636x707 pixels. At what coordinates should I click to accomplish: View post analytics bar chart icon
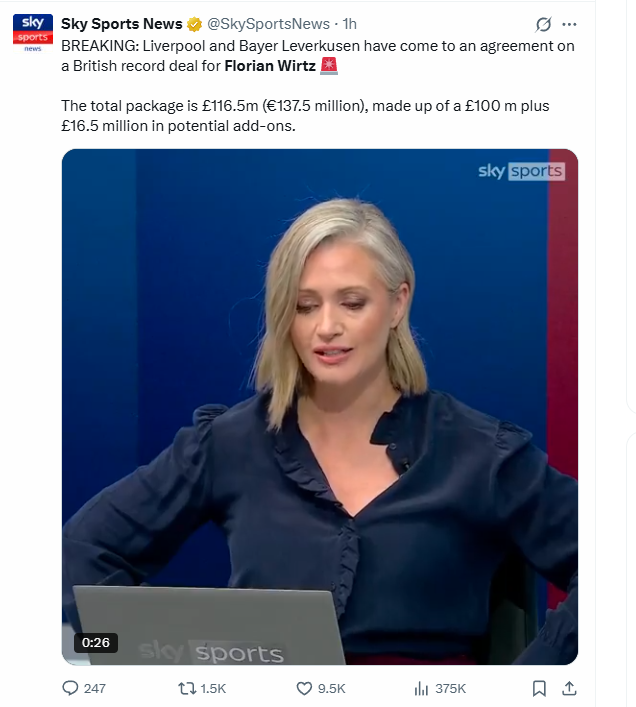(x=421, y=688)
